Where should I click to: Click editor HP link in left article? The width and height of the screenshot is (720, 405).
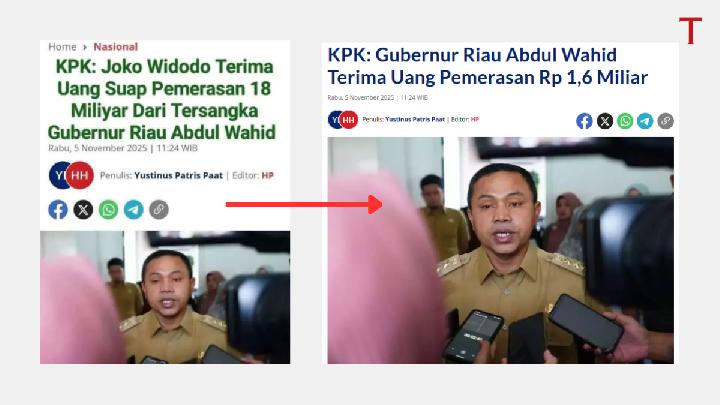click(268, 175)
